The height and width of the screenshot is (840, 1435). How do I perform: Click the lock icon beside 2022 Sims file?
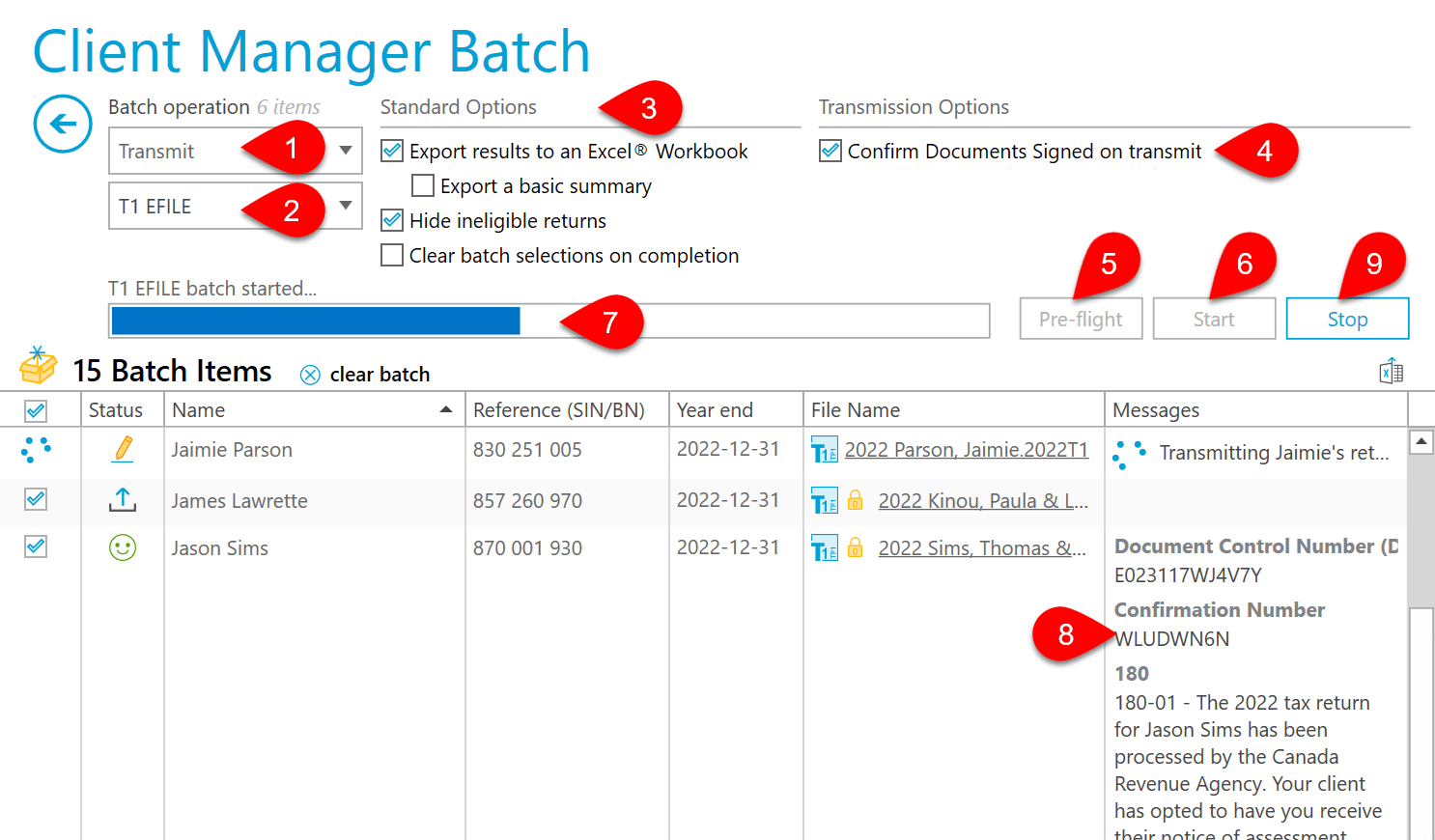click(x=856, y=547)
